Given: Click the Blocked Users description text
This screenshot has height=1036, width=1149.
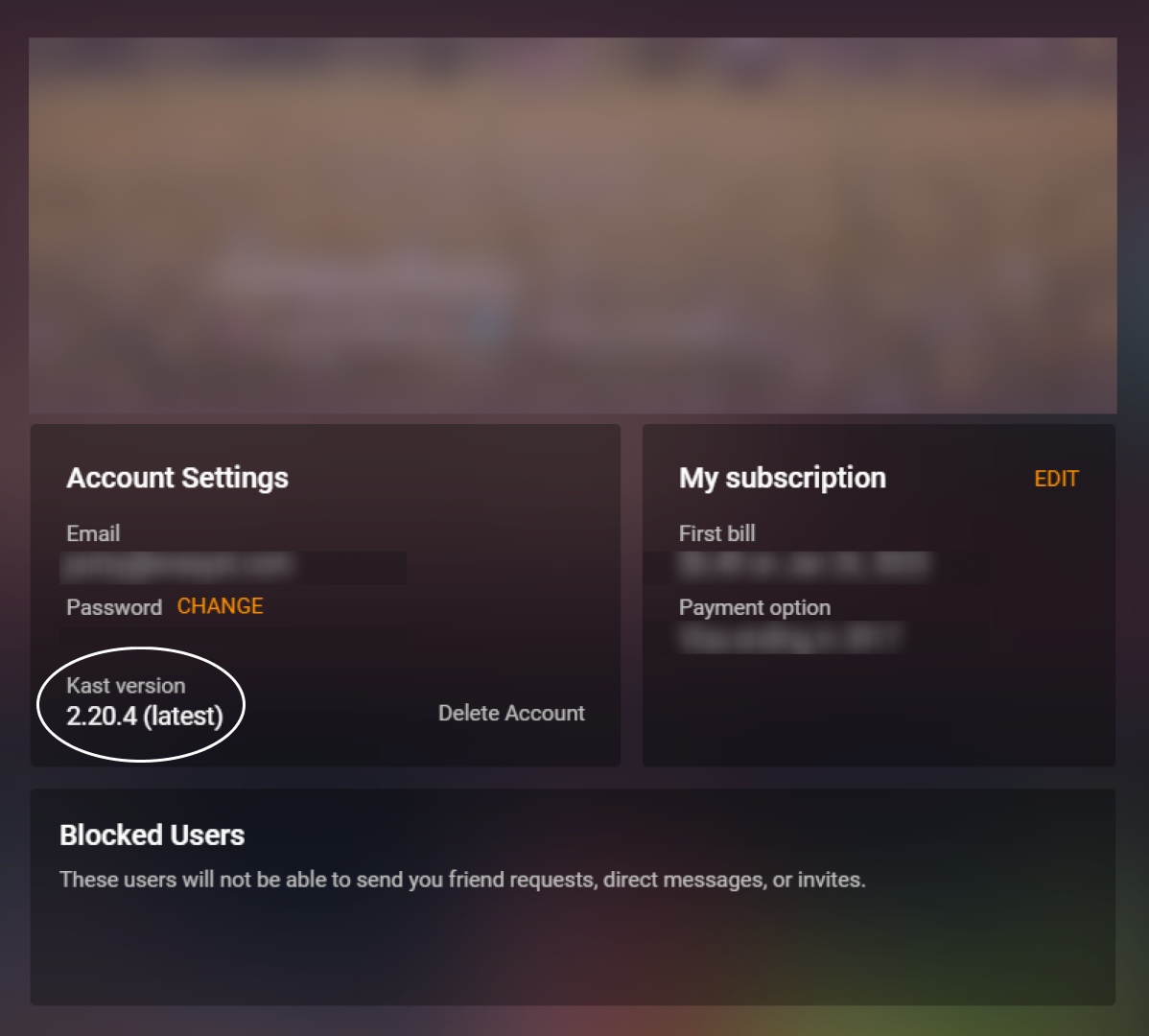Looking at the screenshot, I should point(462,880).
